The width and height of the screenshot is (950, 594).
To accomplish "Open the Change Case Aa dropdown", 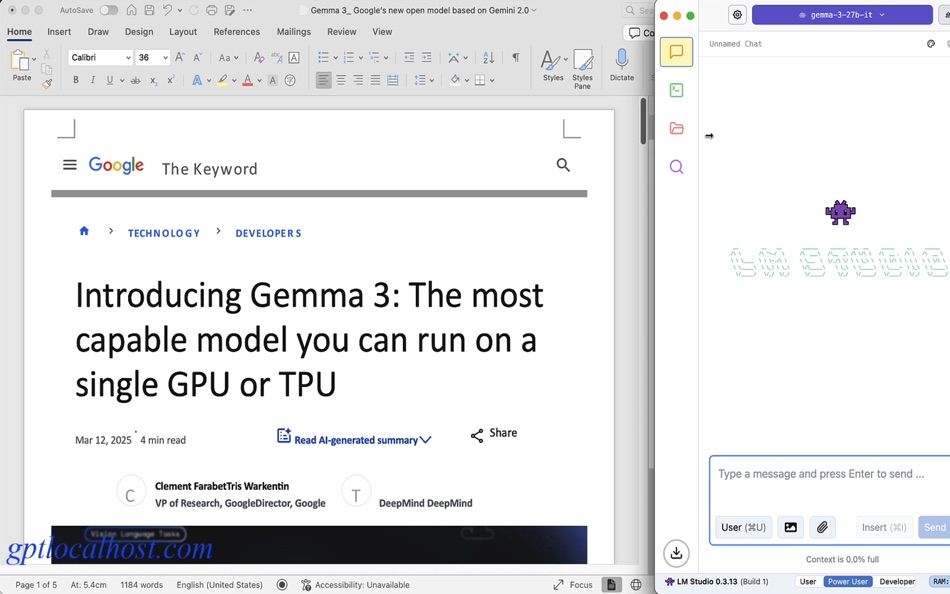I will point(228,58).
